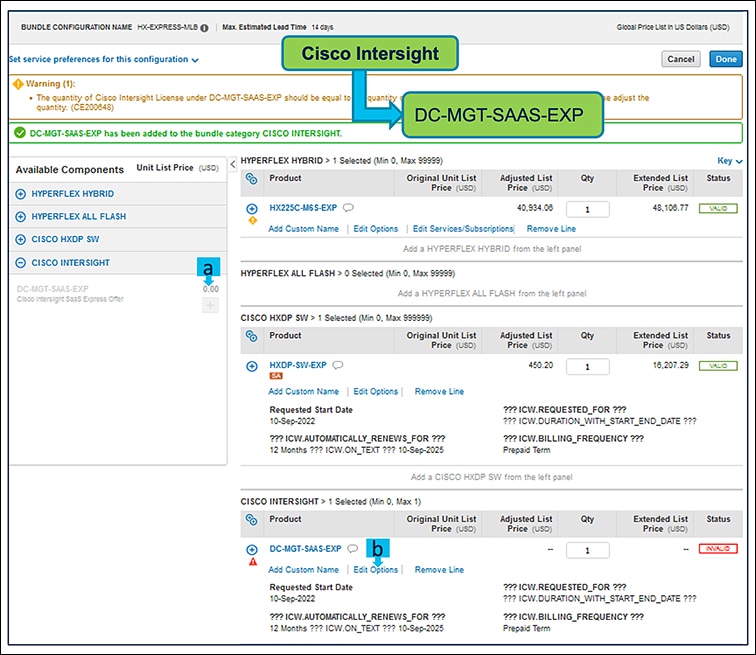Click Qty field for HX225C-M6S-EXP
Screen dimensions: 756x655
(x=587, y=209)
